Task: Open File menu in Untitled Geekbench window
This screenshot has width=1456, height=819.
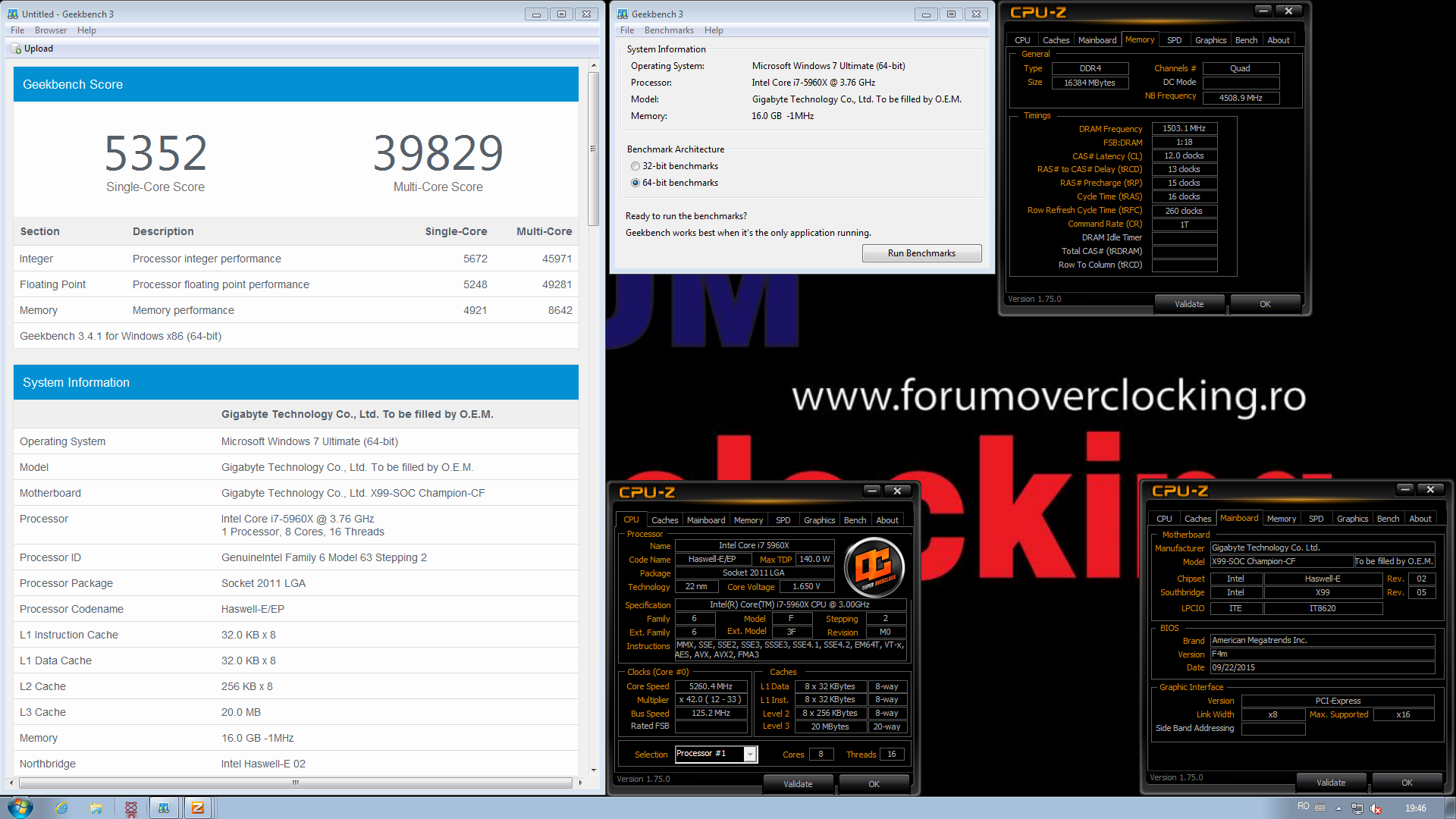Action: point(17,30)
